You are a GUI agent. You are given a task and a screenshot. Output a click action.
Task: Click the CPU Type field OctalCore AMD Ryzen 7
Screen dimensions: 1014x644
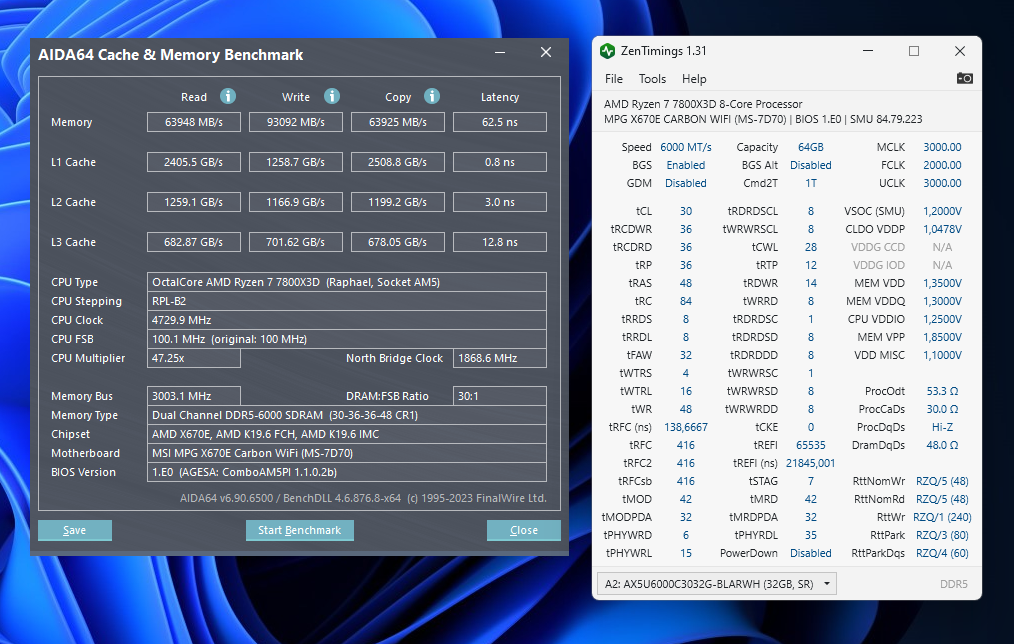347,282
